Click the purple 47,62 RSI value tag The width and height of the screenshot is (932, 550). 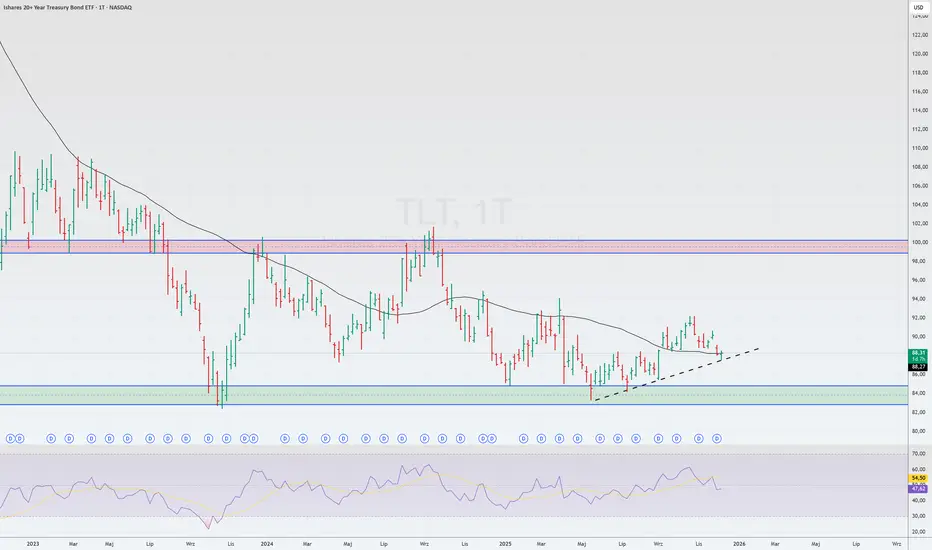pyautogui.click(x=918, y=488)
